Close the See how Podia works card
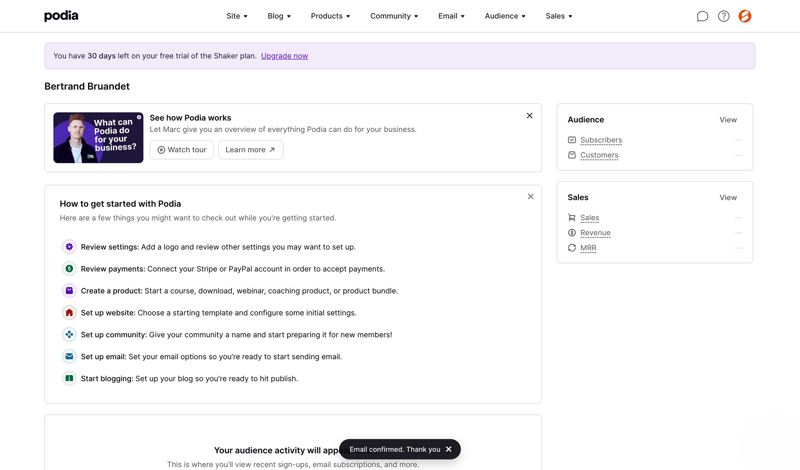 click(530, 116)
